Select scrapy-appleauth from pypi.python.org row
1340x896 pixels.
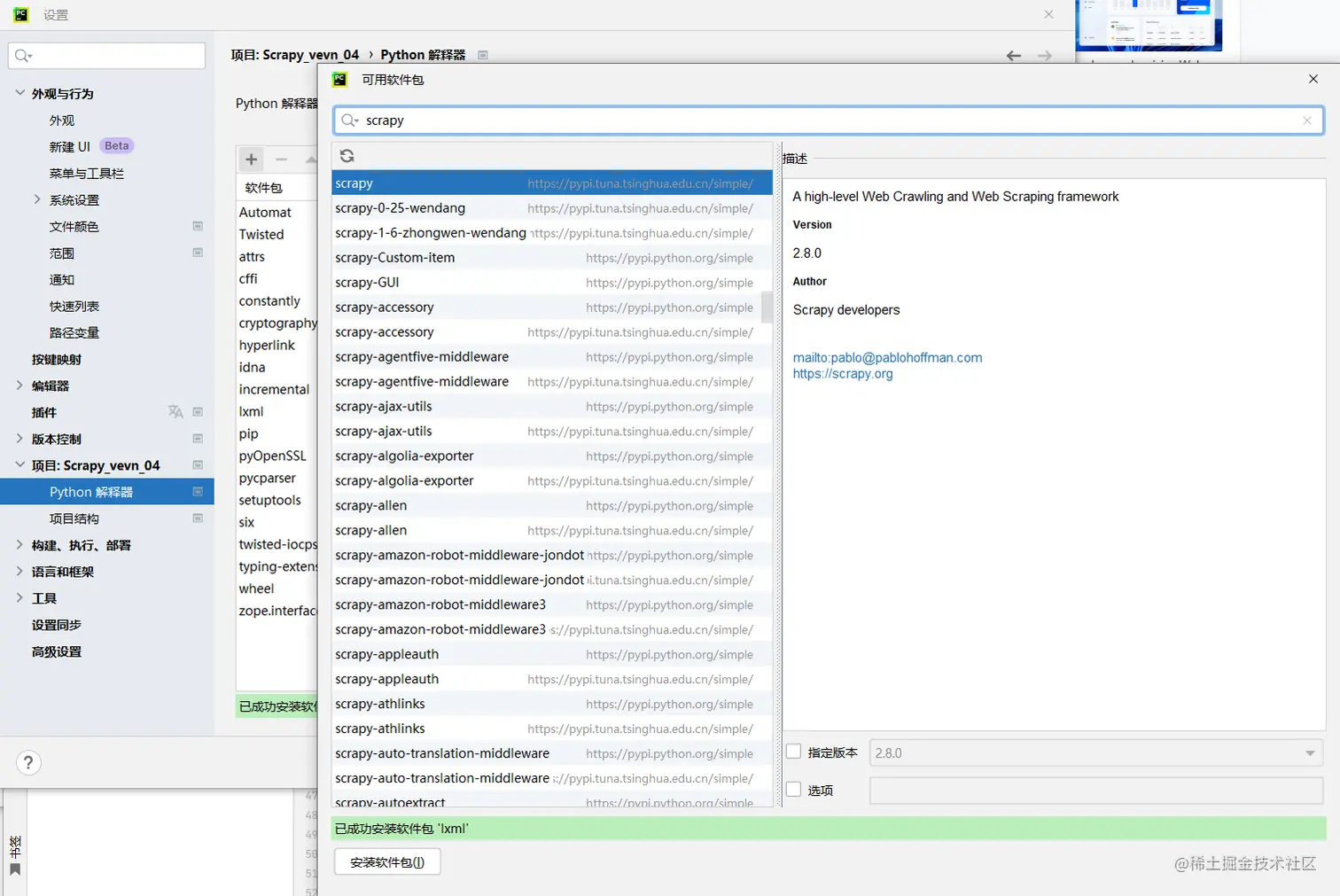[x=546, y=655]
